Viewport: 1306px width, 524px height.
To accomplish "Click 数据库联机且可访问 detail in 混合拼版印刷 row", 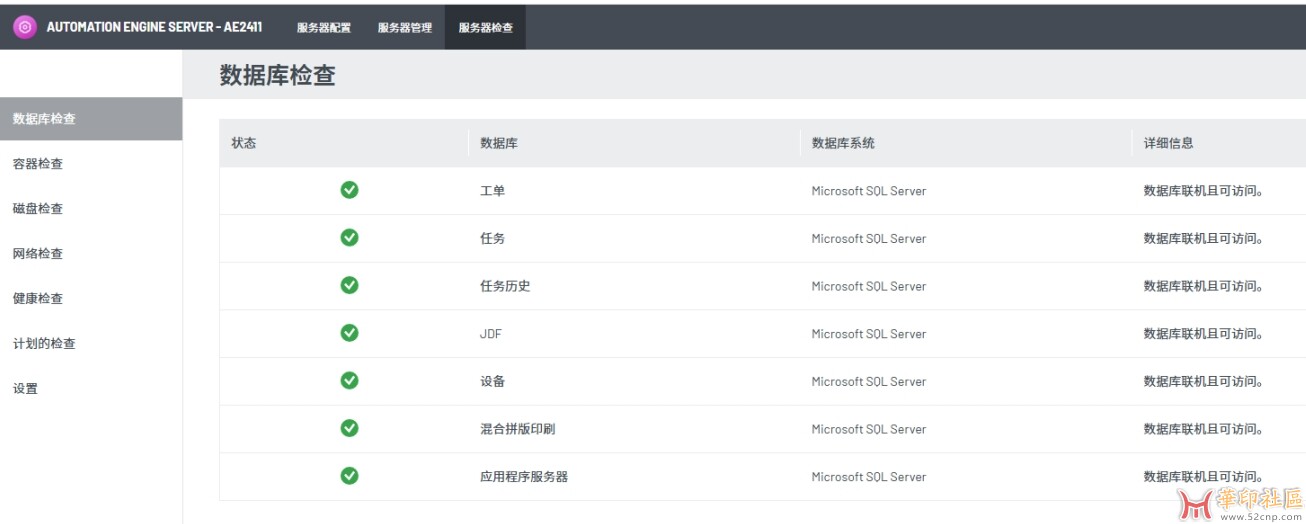I will click(1203, 429).
